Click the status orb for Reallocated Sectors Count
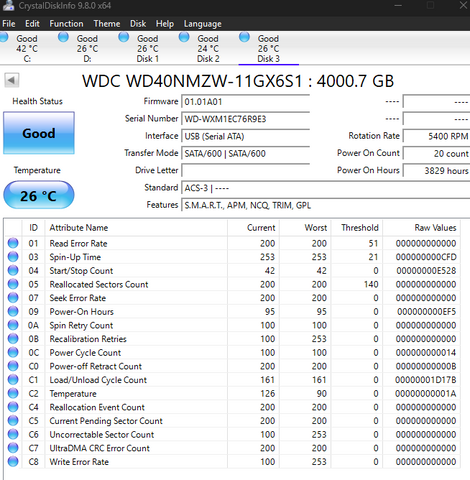 point(13,284)
